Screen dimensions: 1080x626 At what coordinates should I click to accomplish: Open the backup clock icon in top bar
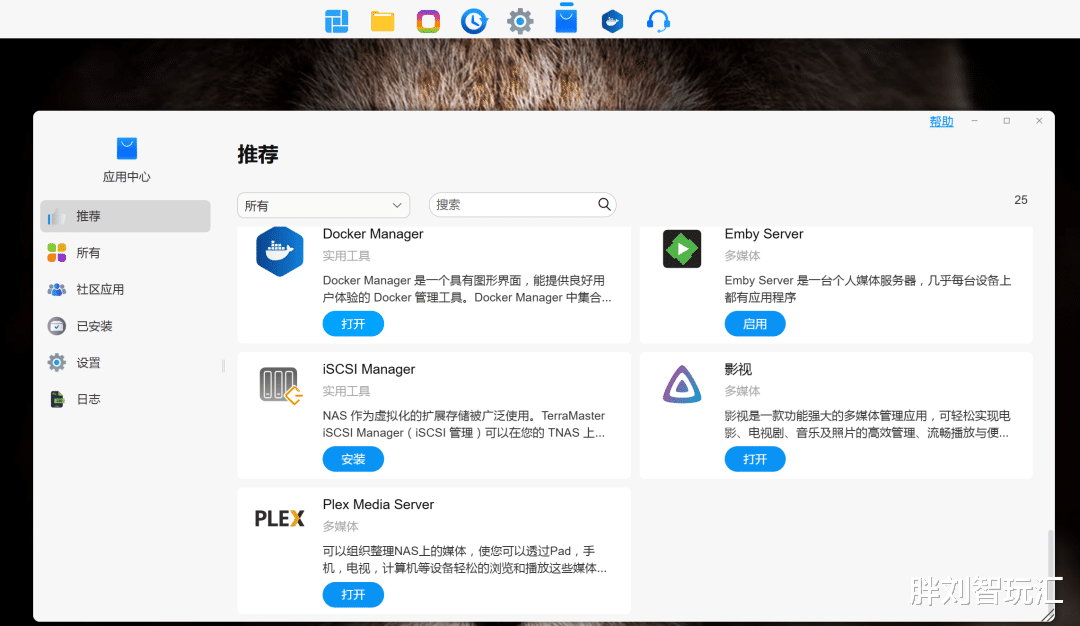click(x=474, y=21)
